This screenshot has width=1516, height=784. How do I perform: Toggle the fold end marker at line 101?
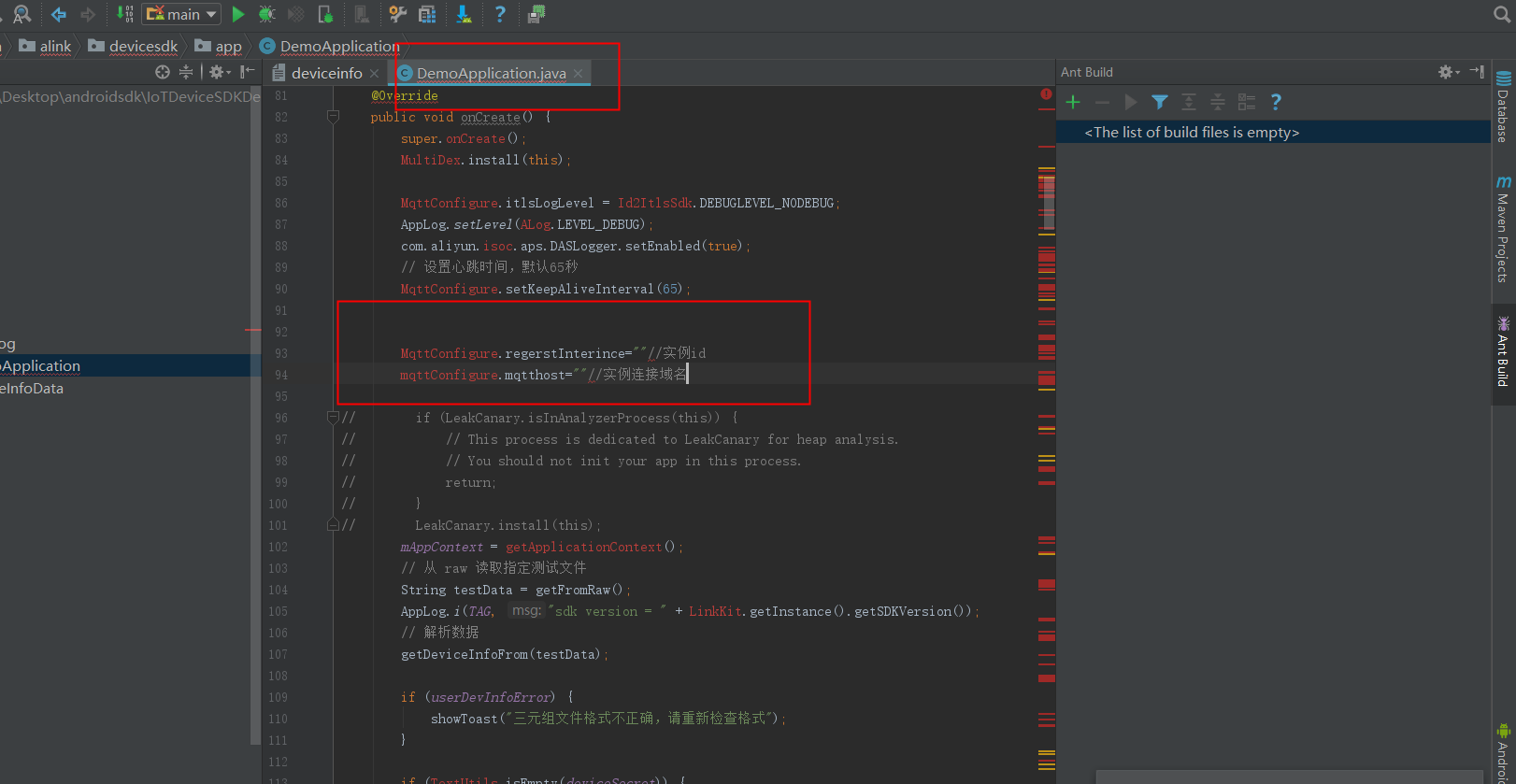[333, 525]
